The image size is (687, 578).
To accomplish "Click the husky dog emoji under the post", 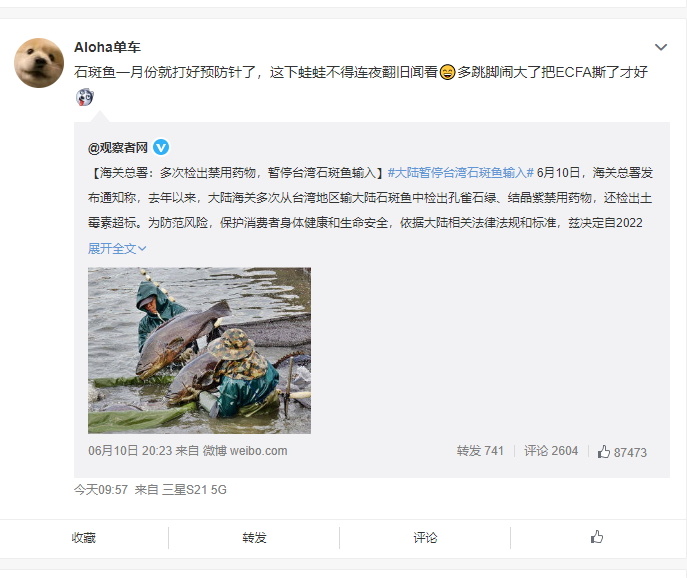I will 85,97.
